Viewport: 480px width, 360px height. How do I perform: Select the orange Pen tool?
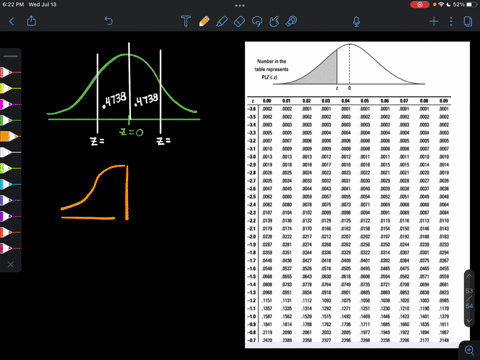pyautogui.click(x=204, y=21)
